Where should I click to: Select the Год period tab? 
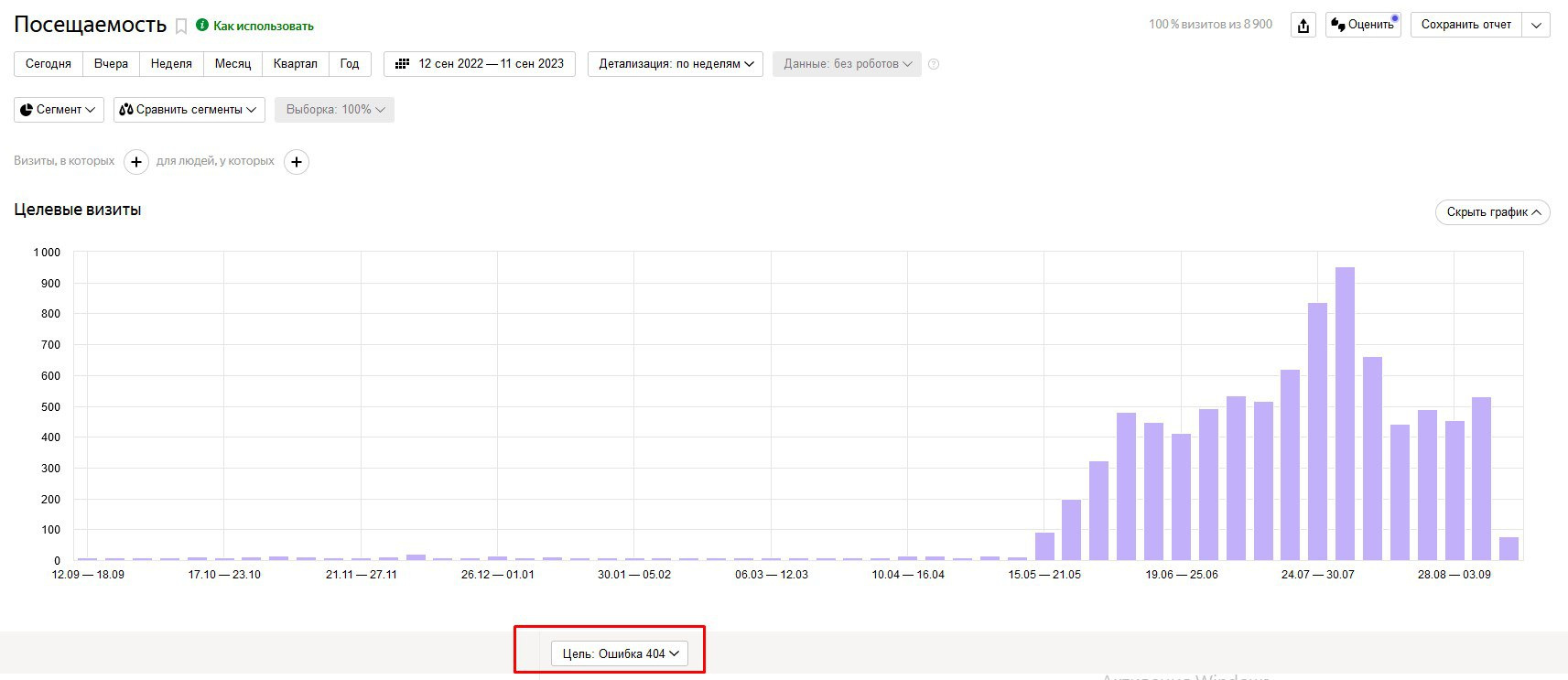[x=350, y=64]
